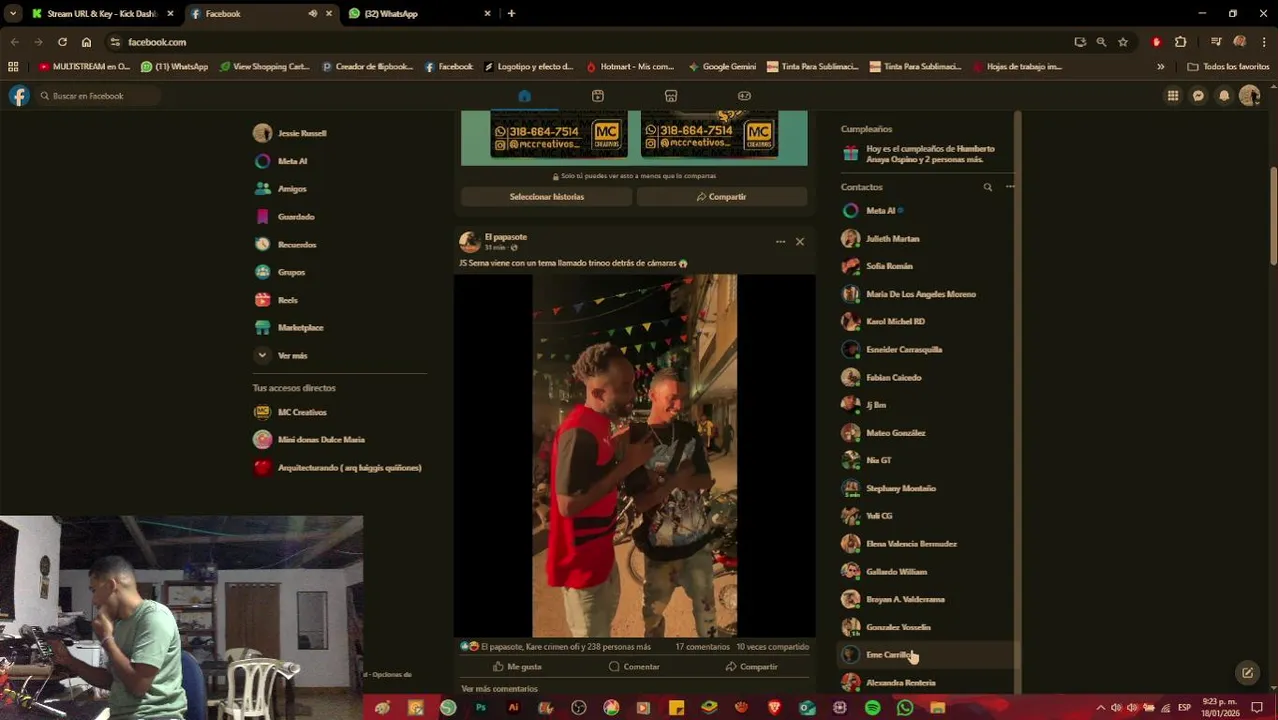Open the Facebook Reels video tab icon
This screenshot has height=720, width=1278.
coord(597,96)
